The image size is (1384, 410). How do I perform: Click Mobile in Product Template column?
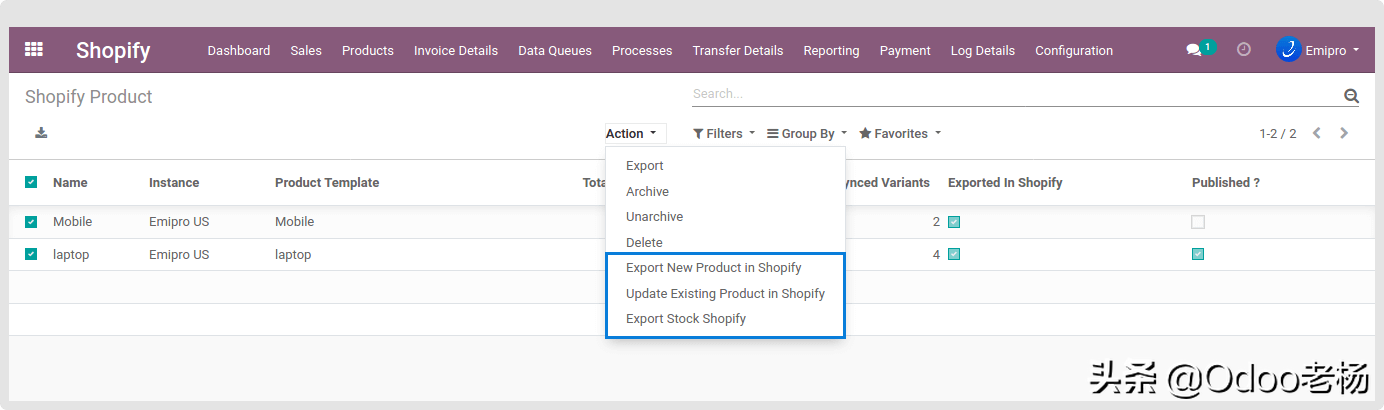pyautogui.click(x=294, y=222)
